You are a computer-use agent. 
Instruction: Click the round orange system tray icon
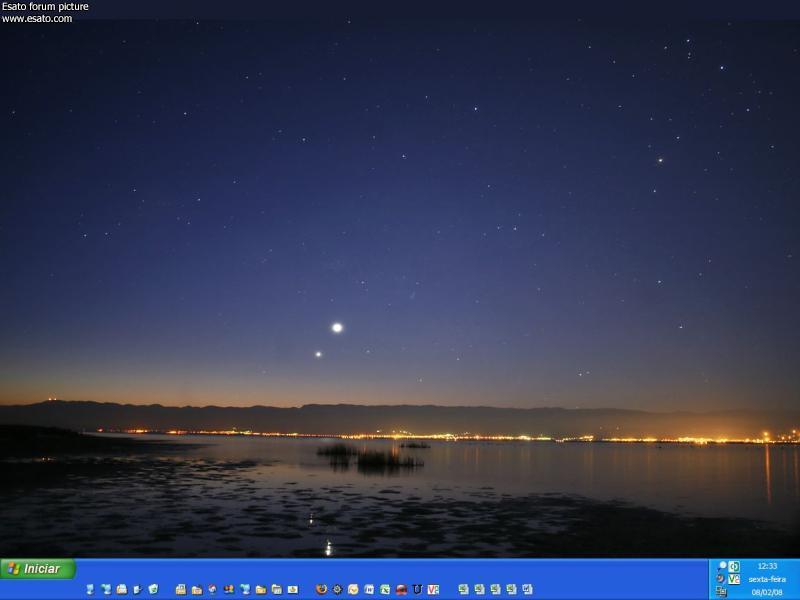pos(720,579)
